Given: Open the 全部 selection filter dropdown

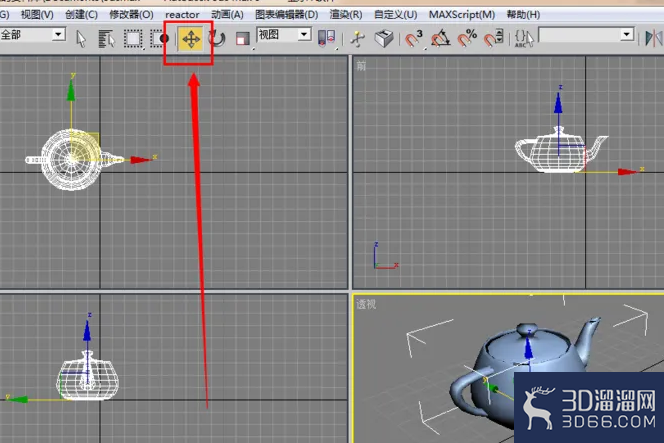Looking at the screenshot, I should [59, 34].
